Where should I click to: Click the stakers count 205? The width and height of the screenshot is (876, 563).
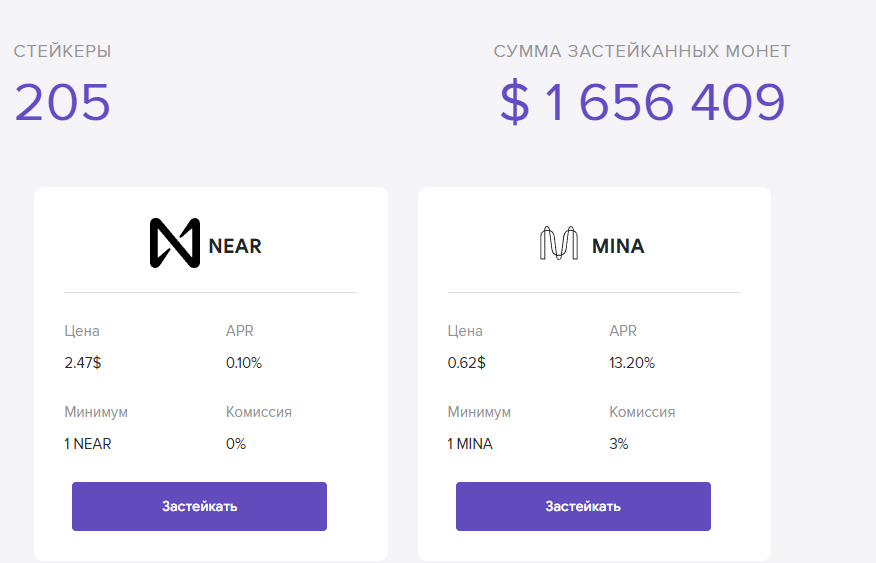click(62, 102)
